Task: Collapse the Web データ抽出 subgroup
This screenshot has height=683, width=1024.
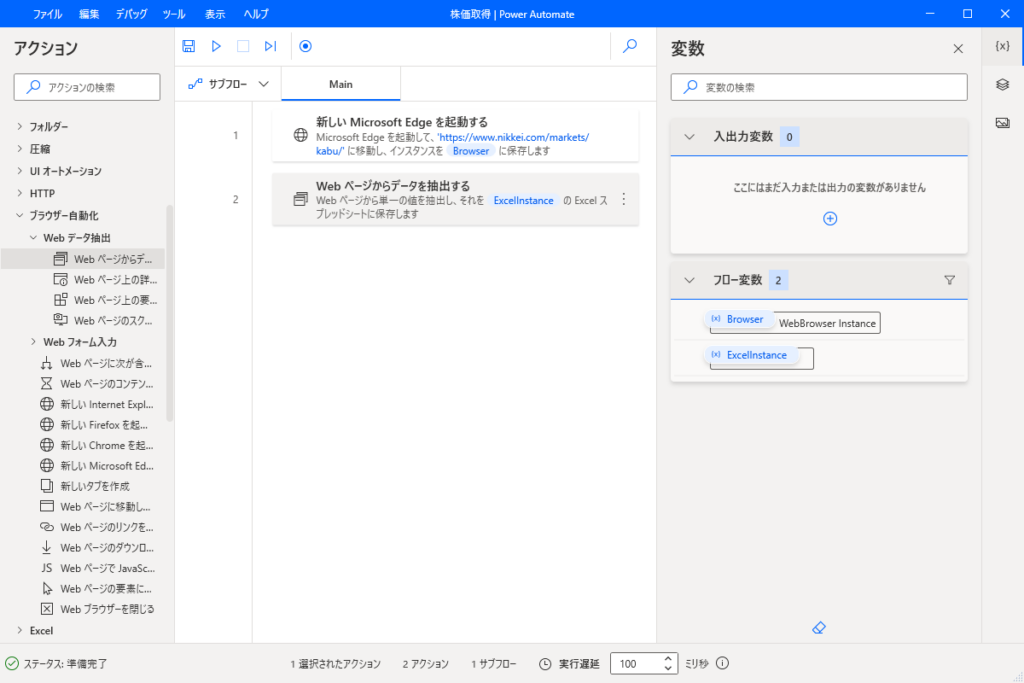Action: (33, 238)
